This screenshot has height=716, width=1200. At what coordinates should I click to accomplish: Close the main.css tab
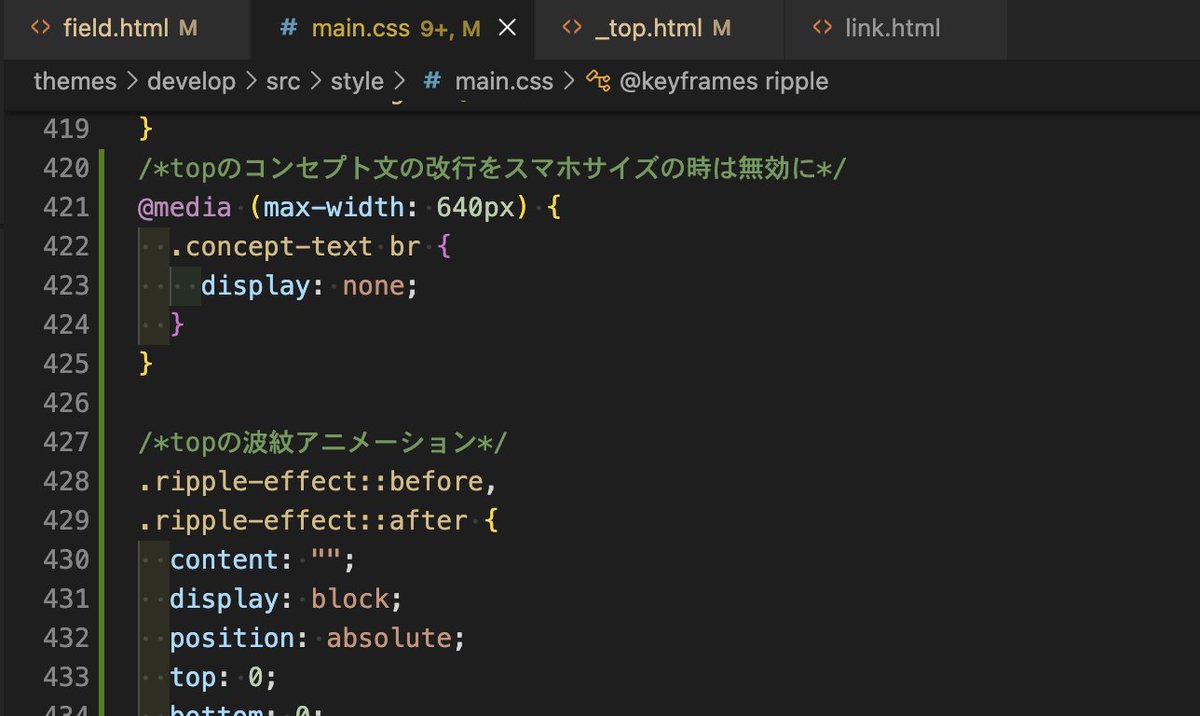tap(507, 29)
